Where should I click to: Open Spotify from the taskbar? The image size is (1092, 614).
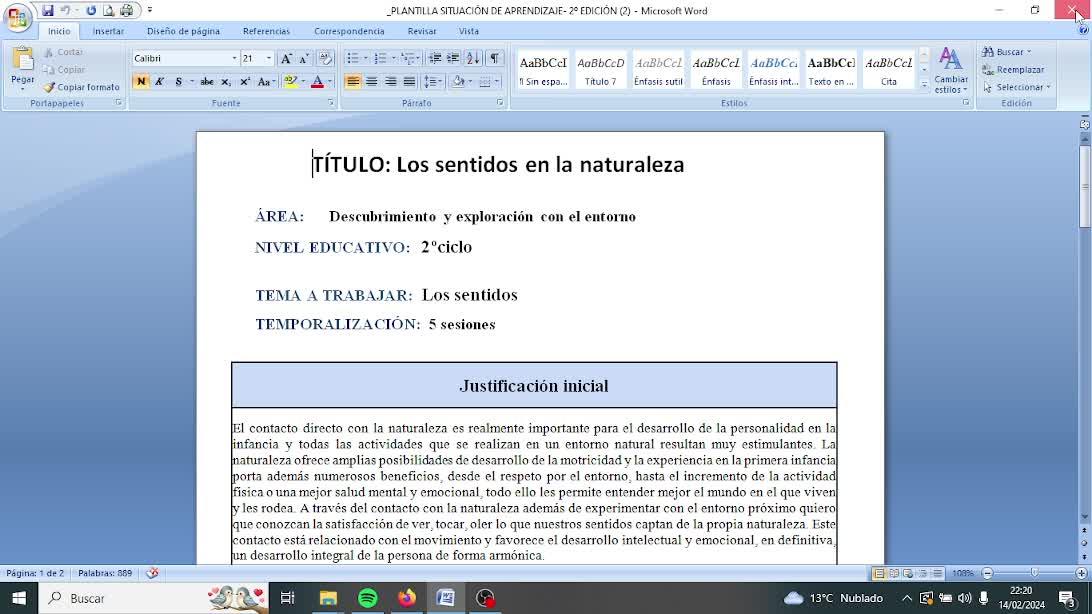pos(367,598)
